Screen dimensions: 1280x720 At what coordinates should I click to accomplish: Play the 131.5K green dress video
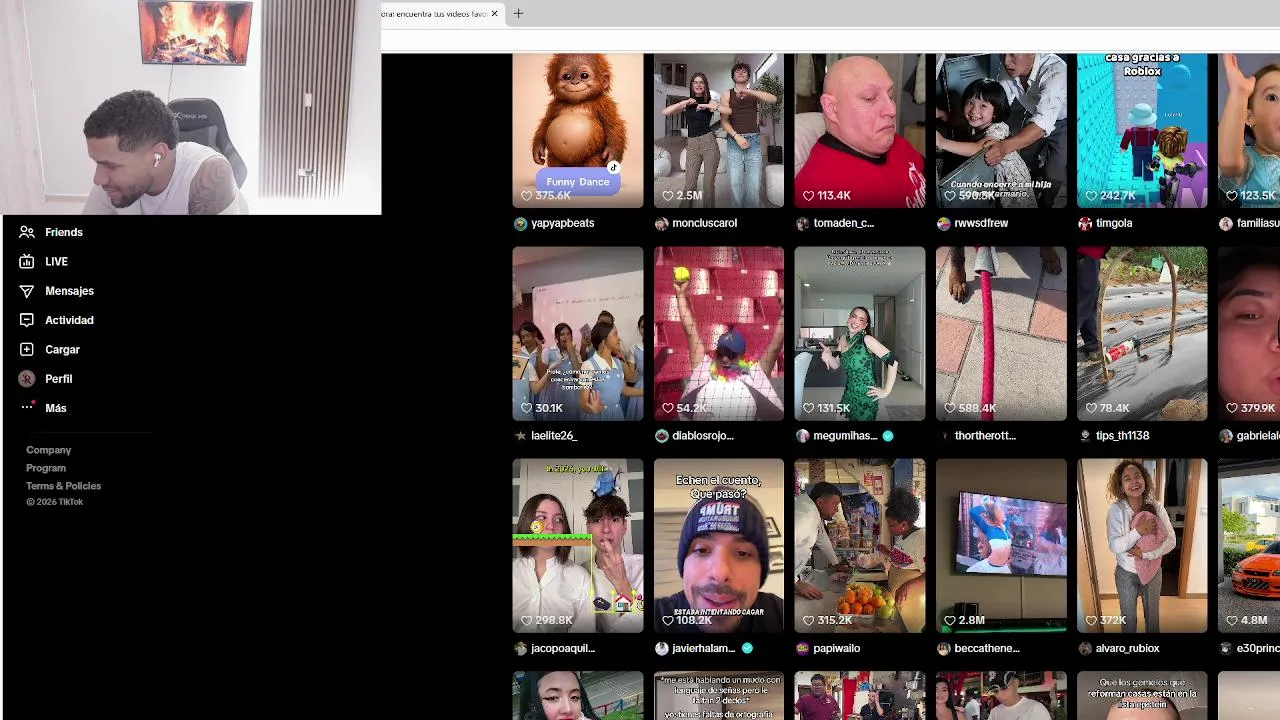pyautogui.click(x=860, y=333)
